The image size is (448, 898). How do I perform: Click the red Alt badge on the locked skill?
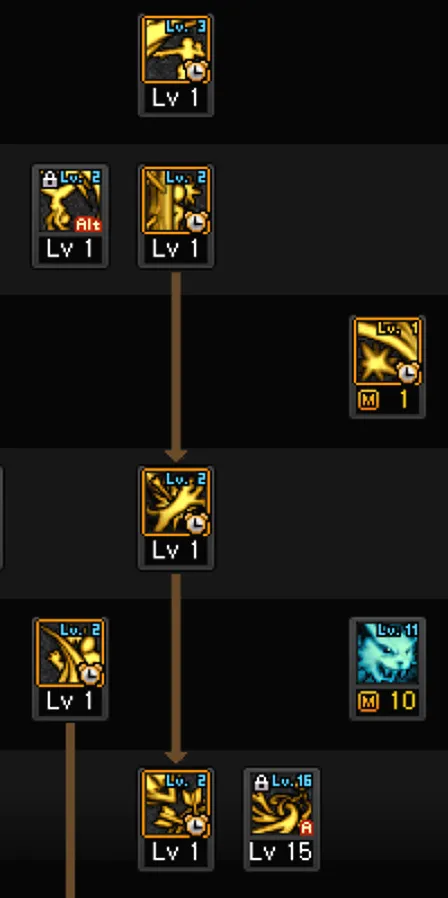point(88,224)
